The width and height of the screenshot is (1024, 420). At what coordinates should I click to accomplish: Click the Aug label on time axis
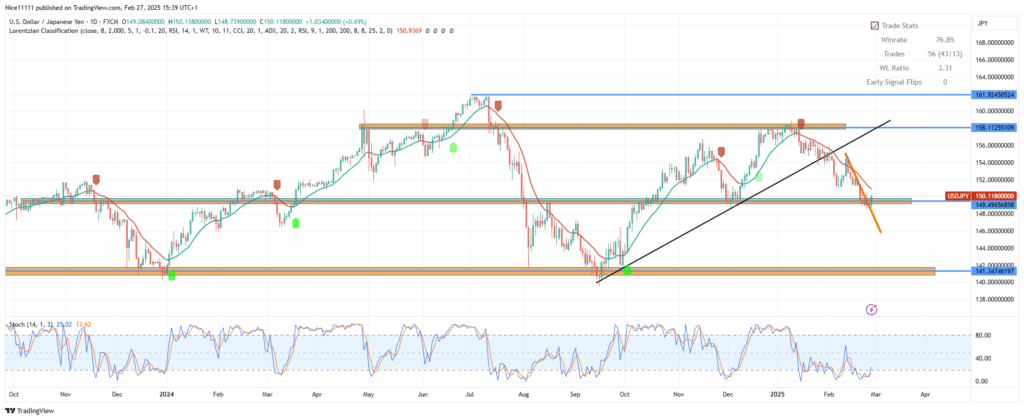click(x=522, y=395)
